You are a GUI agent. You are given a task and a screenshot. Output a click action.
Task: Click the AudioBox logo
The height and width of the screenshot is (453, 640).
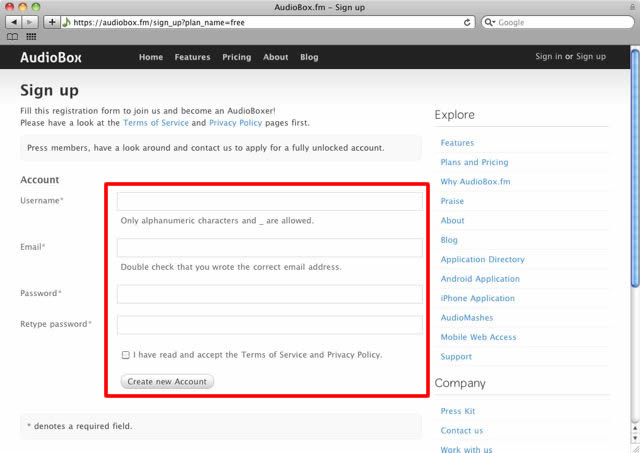(51, 57)
